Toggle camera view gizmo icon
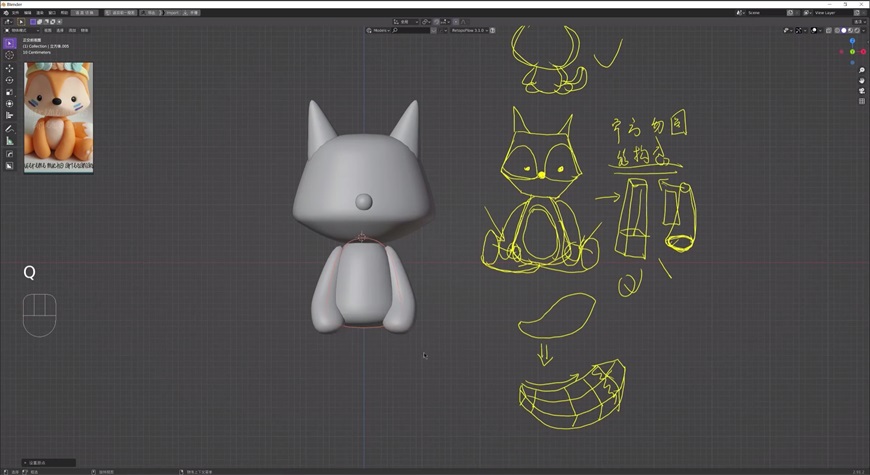This screenshot has height=475, width=870. (862, 90)
